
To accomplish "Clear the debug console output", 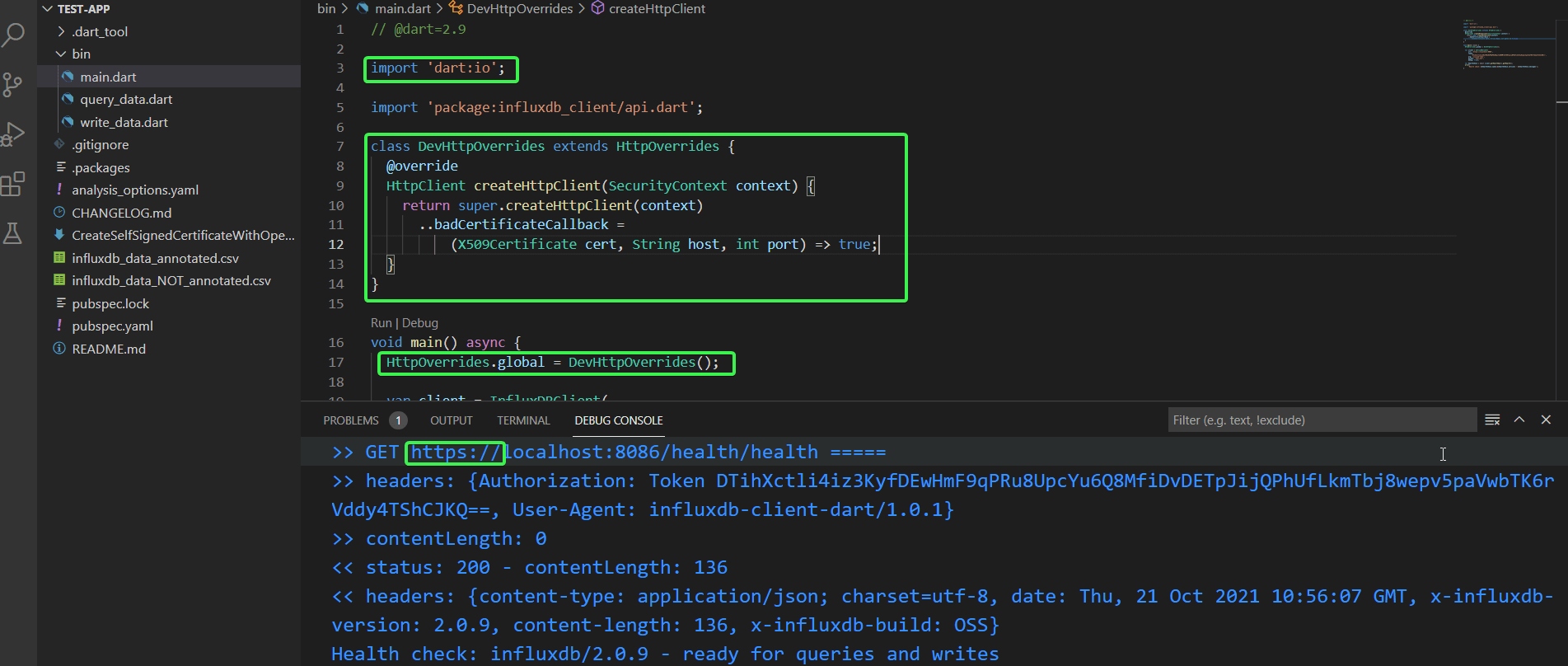I will coord(1492,420).
